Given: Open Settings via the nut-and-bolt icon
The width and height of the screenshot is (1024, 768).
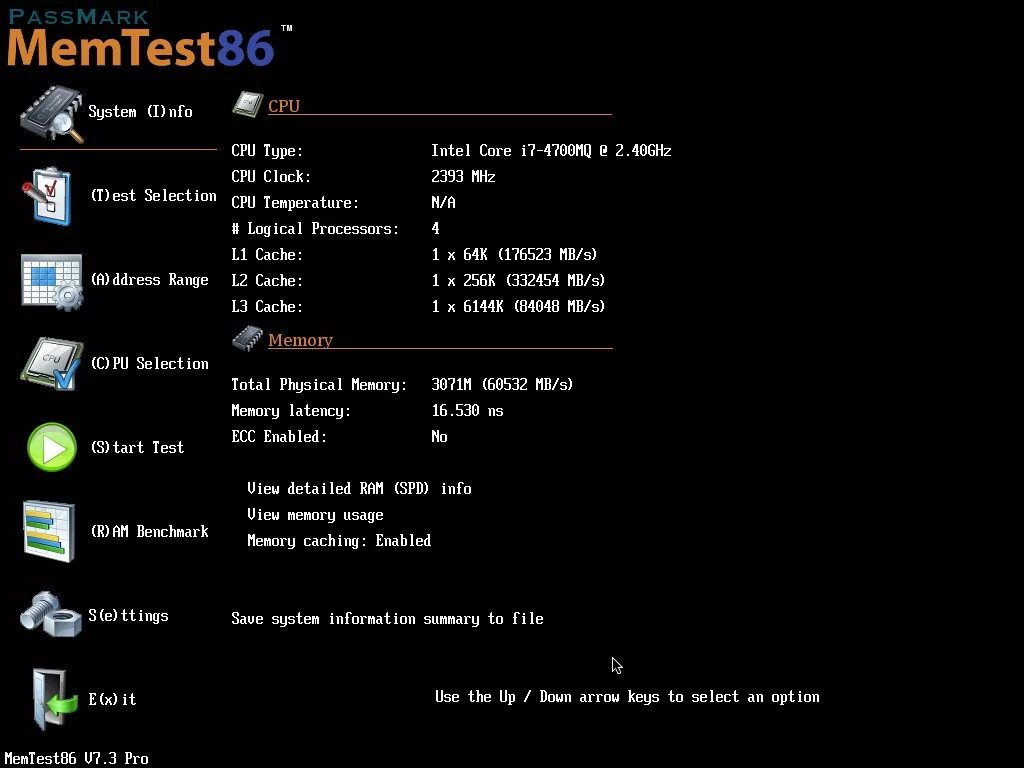Looking at the screenshot, I should (x=52, y=614).
